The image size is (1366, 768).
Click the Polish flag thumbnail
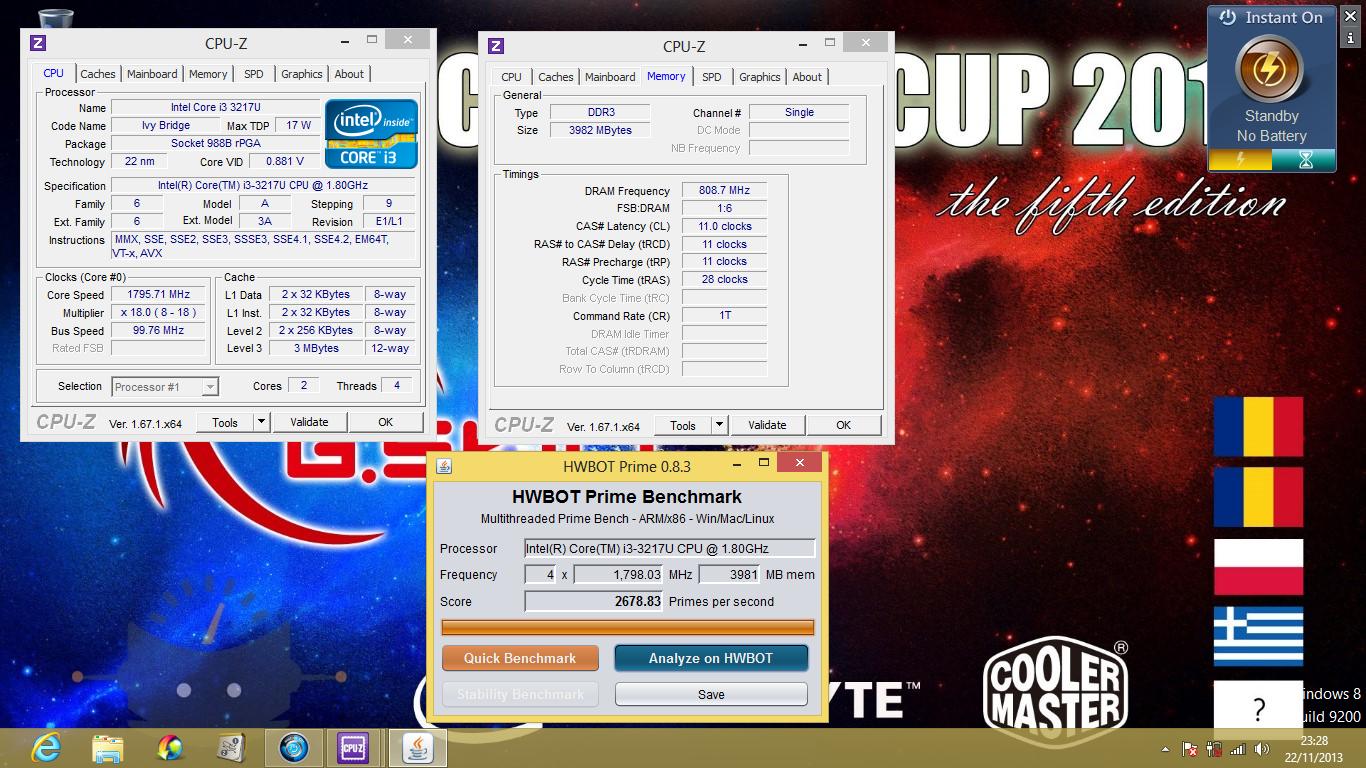(x=1258, y=567)
